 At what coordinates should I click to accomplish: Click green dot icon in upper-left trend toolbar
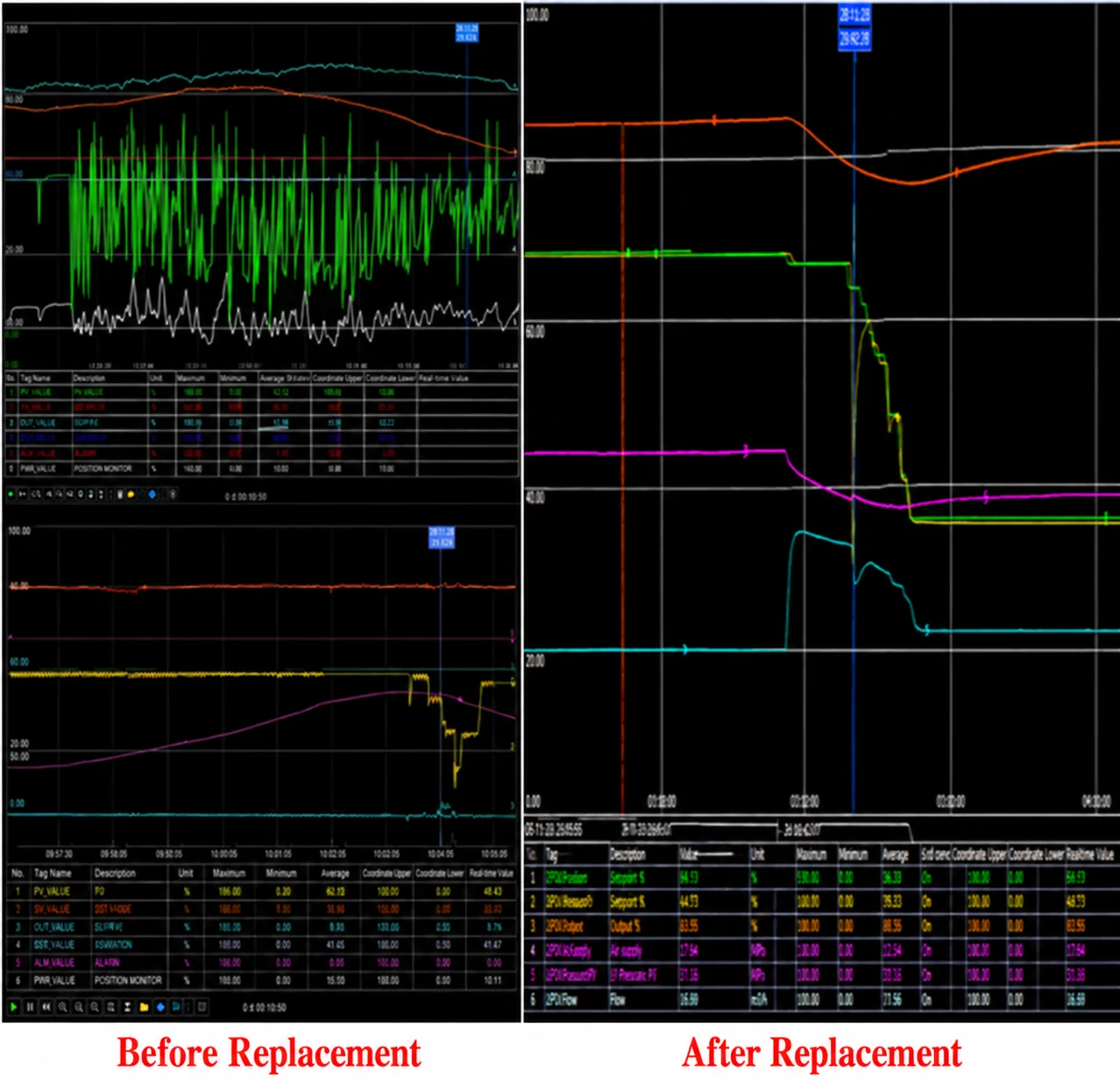11,494
